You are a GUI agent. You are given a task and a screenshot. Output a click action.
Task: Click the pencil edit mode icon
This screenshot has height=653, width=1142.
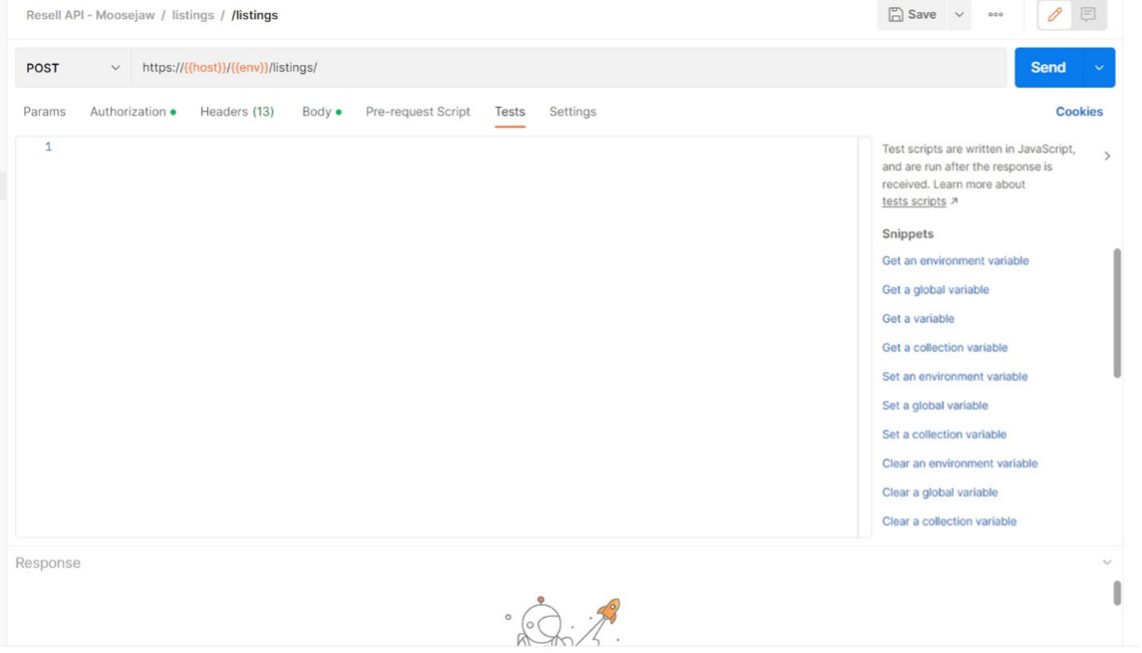(1054, 15)
